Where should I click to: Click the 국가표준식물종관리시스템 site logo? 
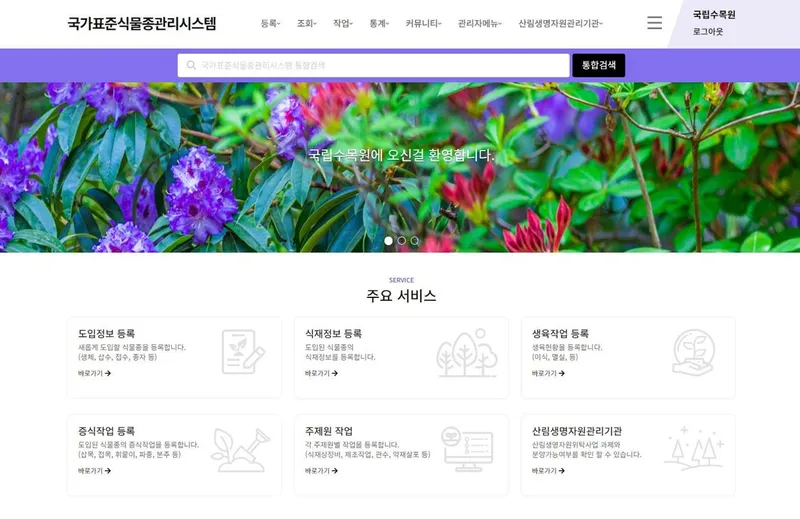[x=142, y=23]
